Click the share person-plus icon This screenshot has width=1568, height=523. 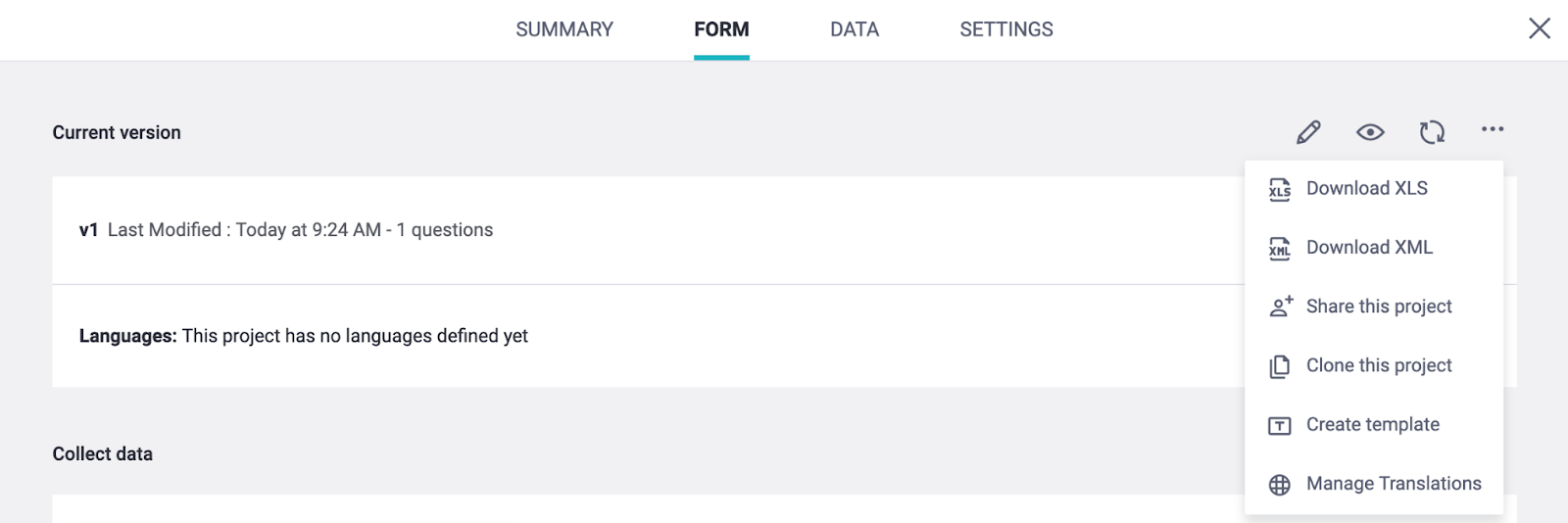coord(1281,307)
